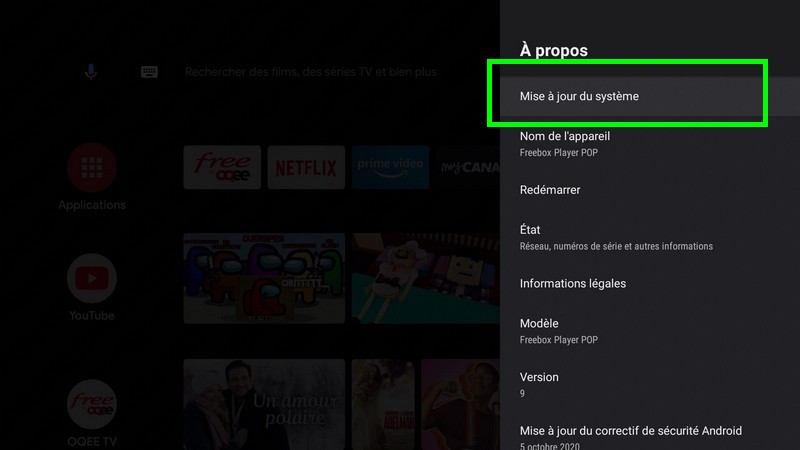Open Mise à jour du correctif de sécurité Android
This screenshot has width=800, height=450.
coord(649,437)
